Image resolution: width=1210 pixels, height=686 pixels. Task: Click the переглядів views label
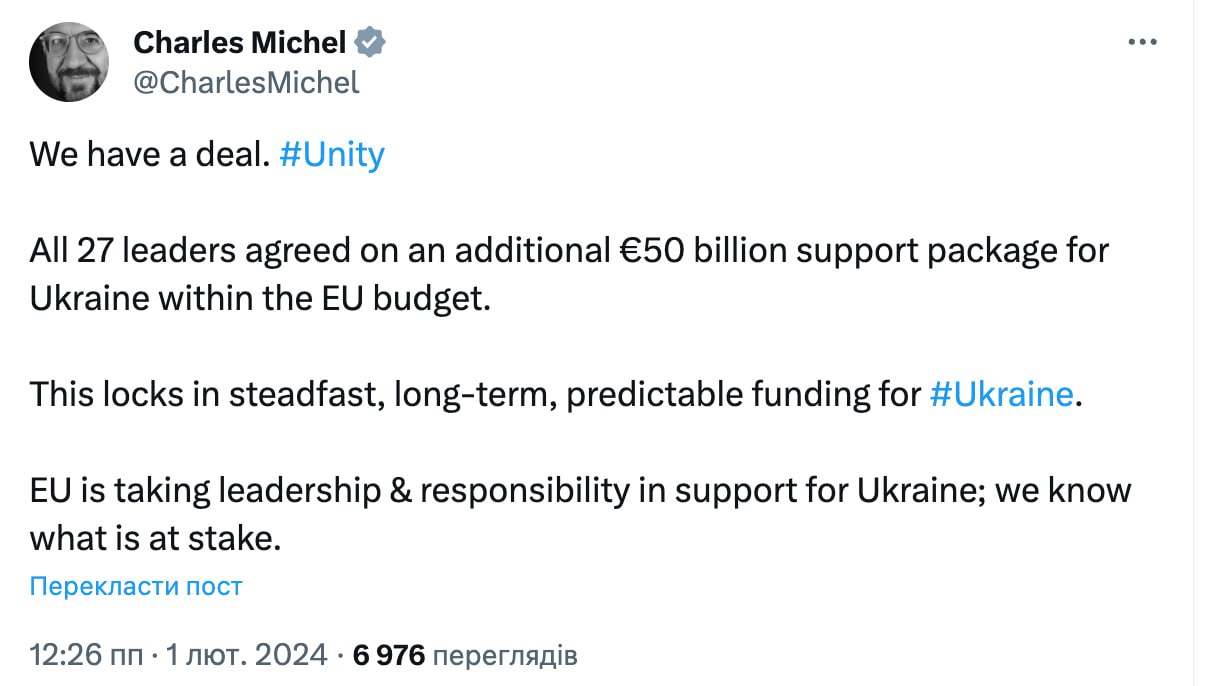click(507, 655)
